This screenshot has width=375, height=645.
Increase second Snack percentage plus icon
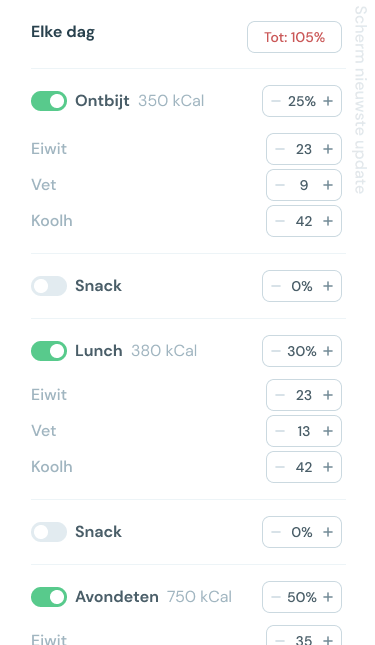click(328, 532)
